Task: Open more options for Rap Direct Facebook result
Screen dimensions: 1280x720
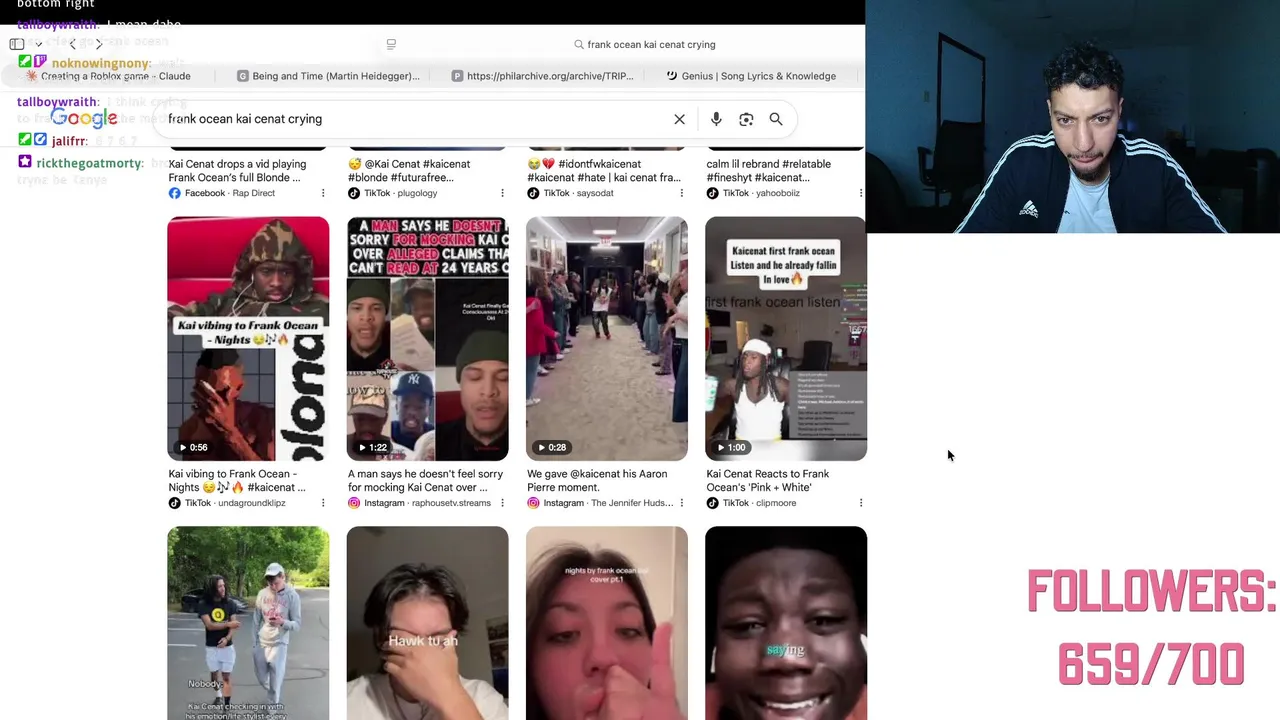Action: [323, 193]
